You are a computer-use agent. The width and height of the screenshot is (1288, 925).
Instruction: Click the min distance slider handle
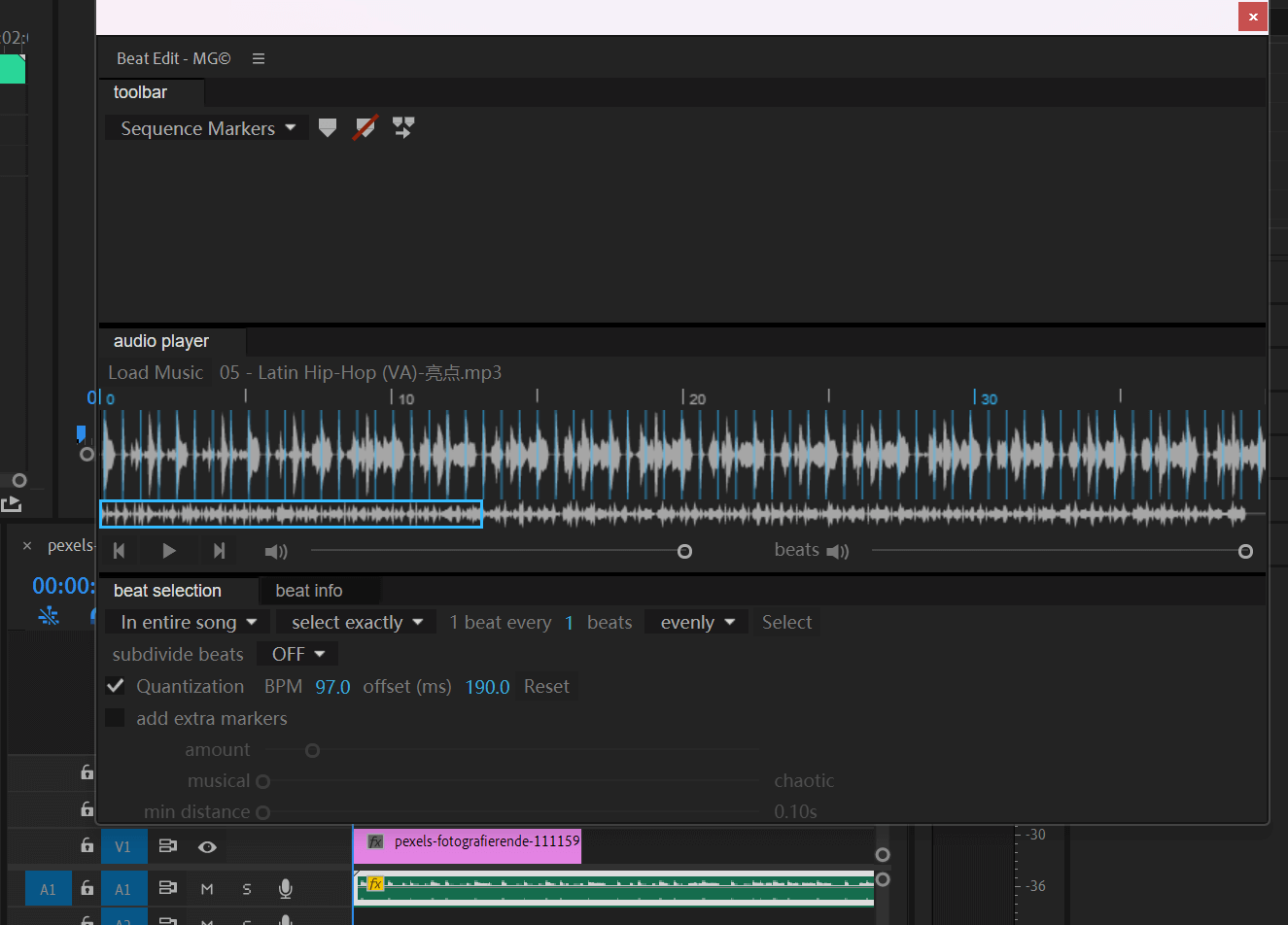[x=262, y=812]
